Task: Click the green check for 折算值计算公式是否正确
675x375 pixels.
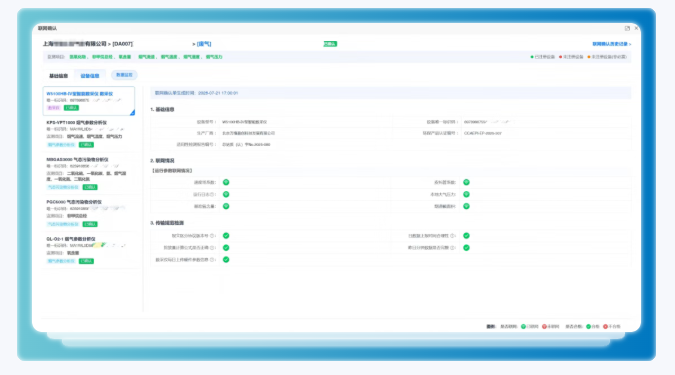Action: (x=226, y=248)
